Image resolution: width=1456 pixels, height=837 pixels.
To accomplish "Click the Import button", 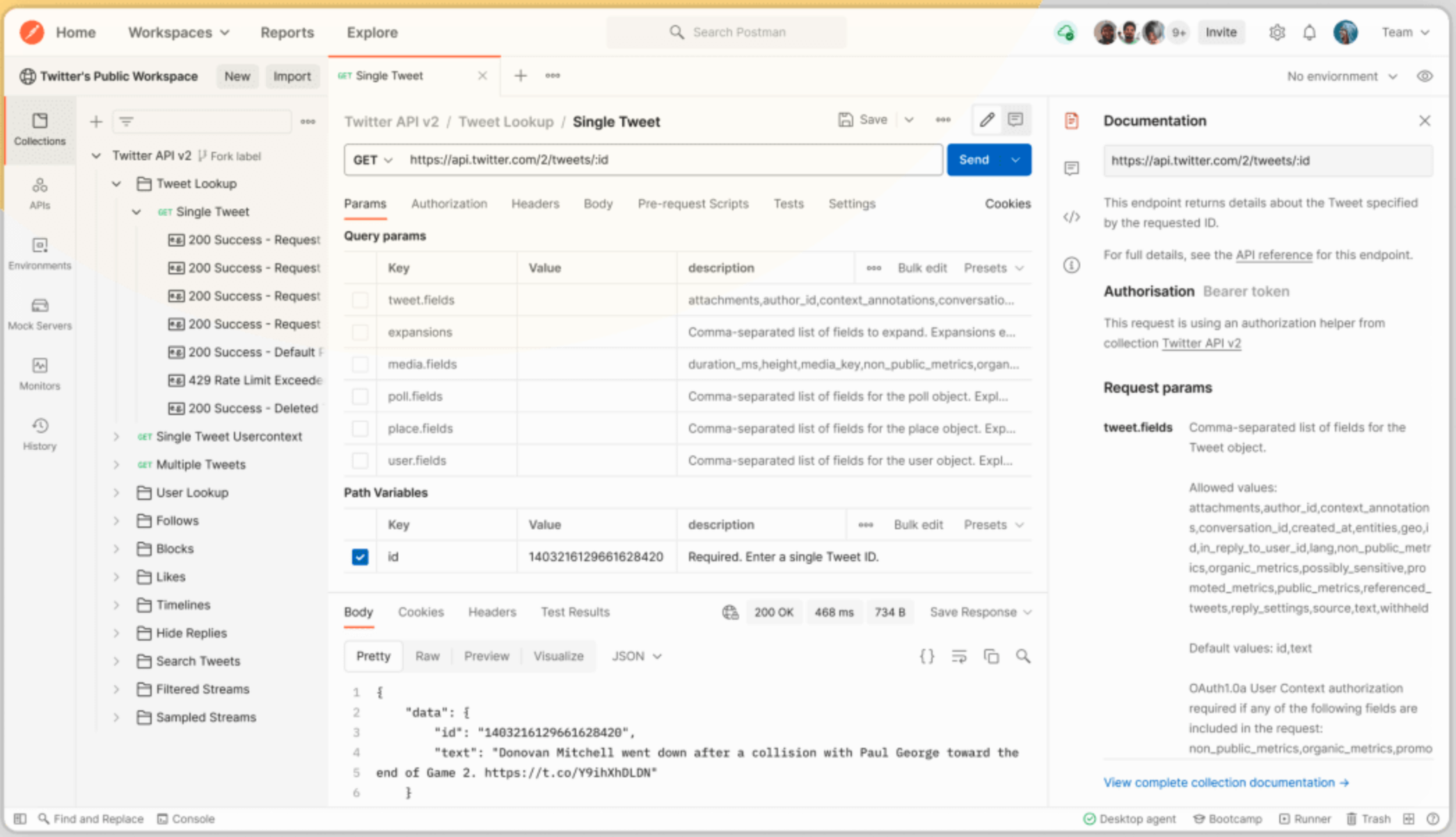I will coord(292,76).
